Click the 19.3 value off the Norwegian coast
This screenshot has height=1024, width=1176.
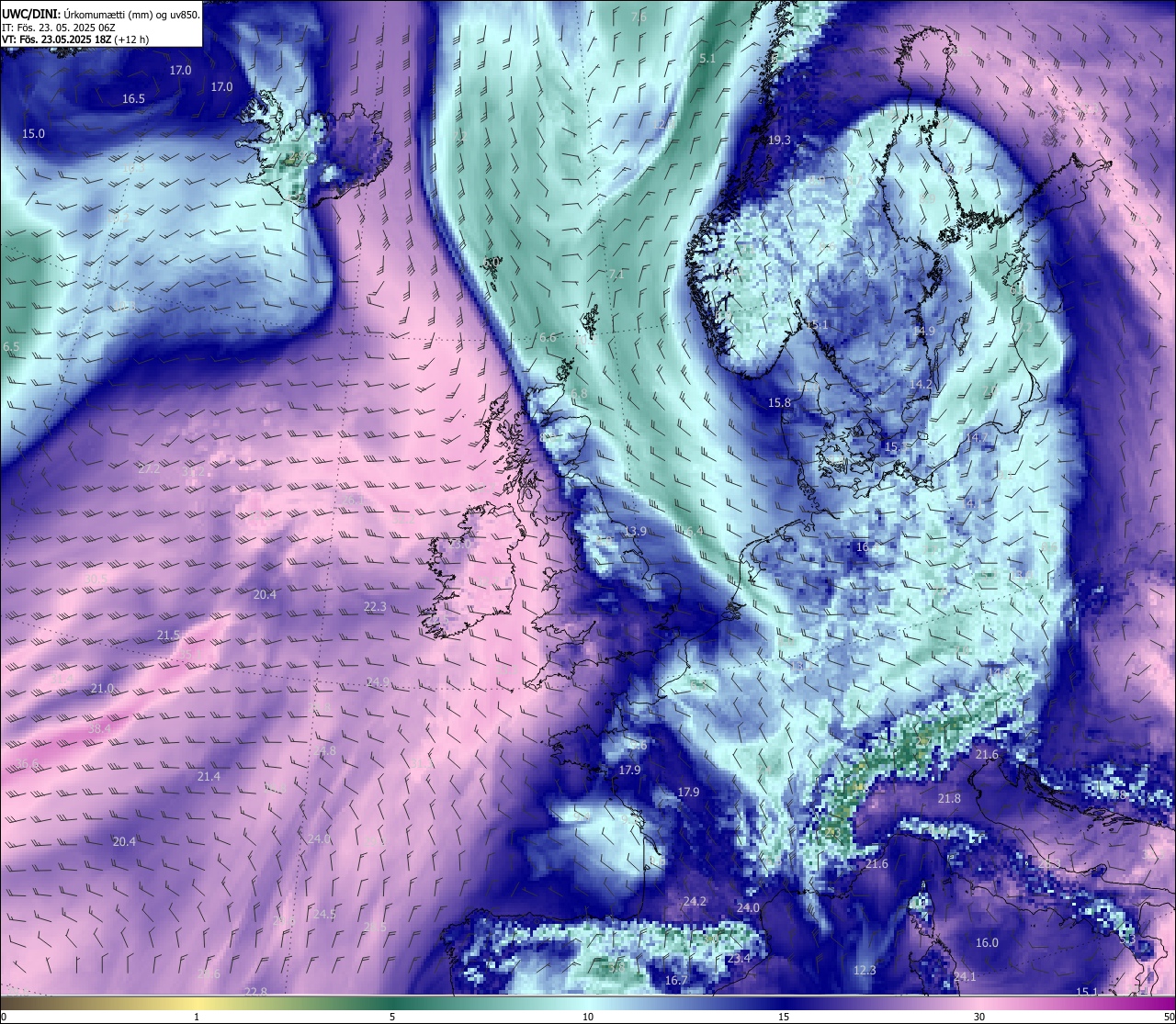[x=779, y=141]
